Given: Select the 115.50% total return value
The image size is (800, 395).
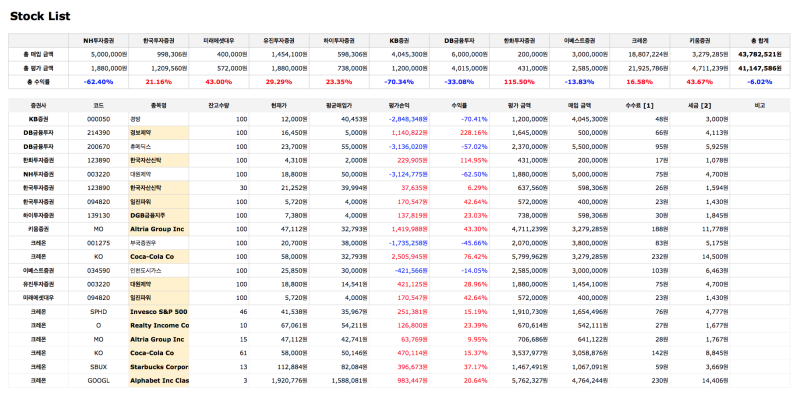Looking at the screenshot, I should pos(519,82).
